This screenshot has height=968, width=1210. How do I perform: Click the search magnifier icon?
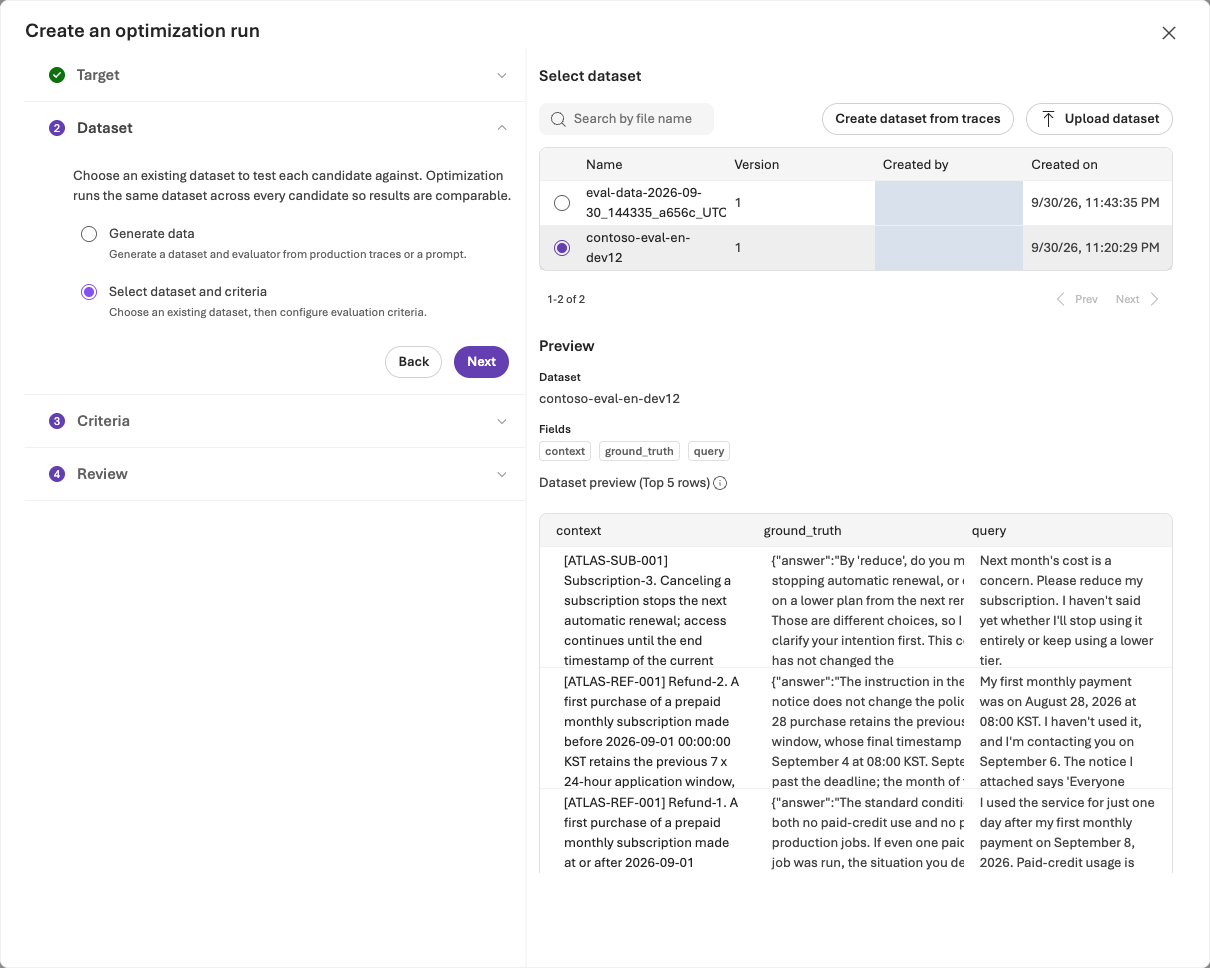tap(558, 119)
